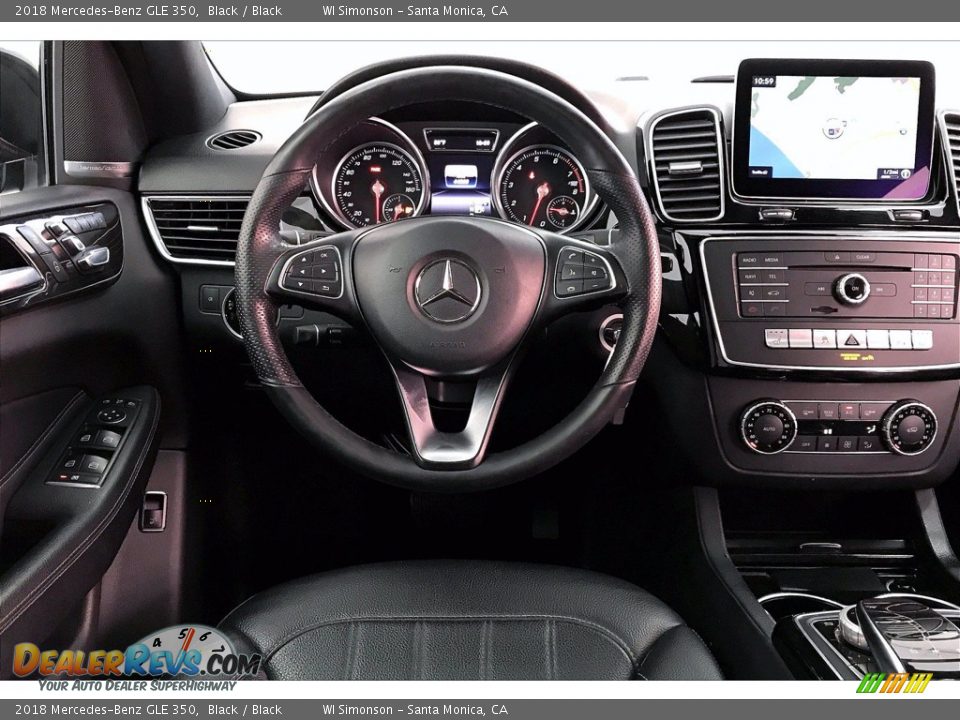The height and width of the screenshot is (720, 960).
Task: Click the climate OFF button
Action: [806, 444]
